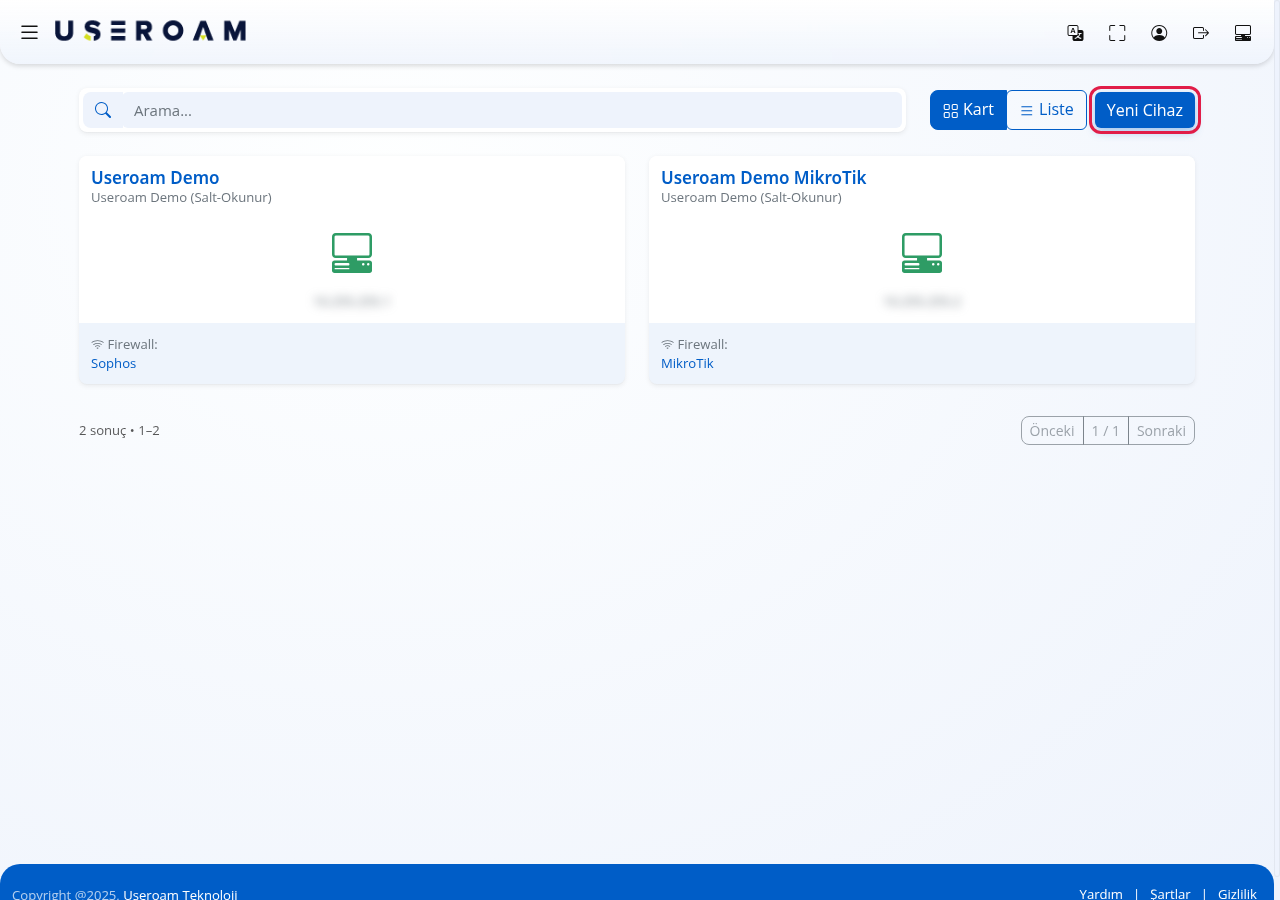Go to next page with Sonraki
Viewport: 1280px width, 900px height.
coord(1161,431)
